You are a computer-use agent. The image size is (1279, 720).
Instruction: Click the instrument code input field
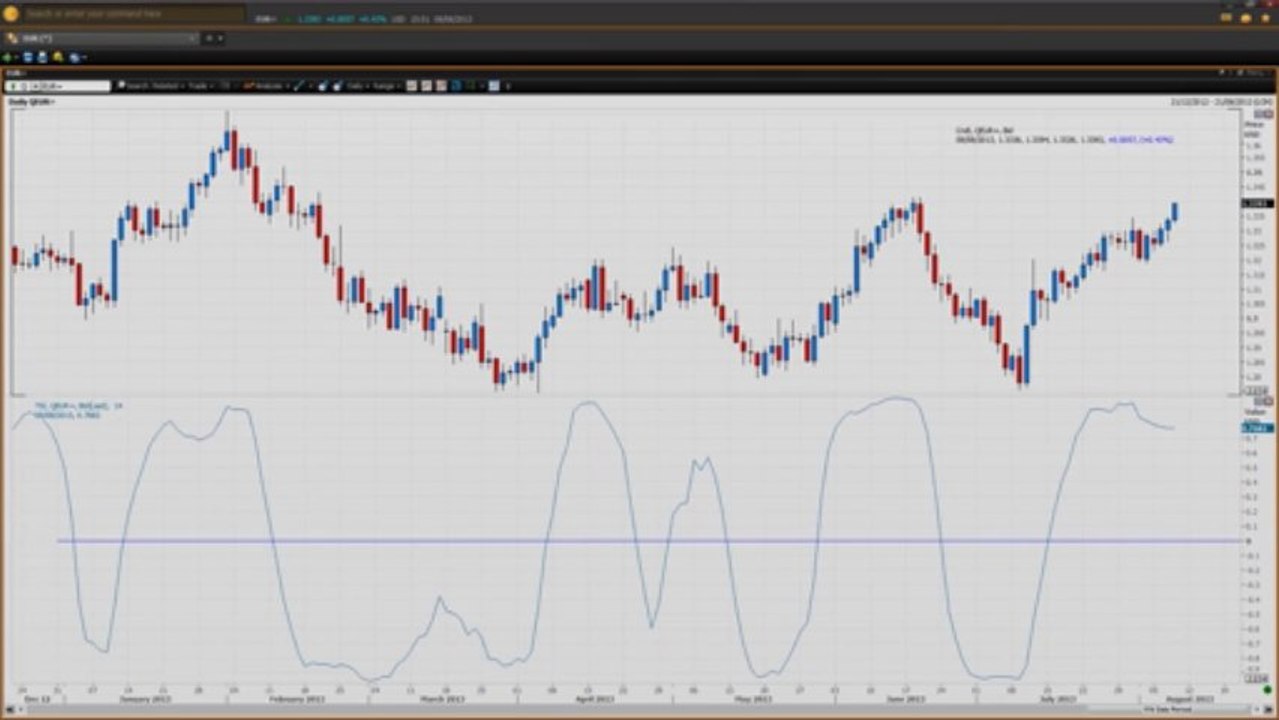(58, 86)
